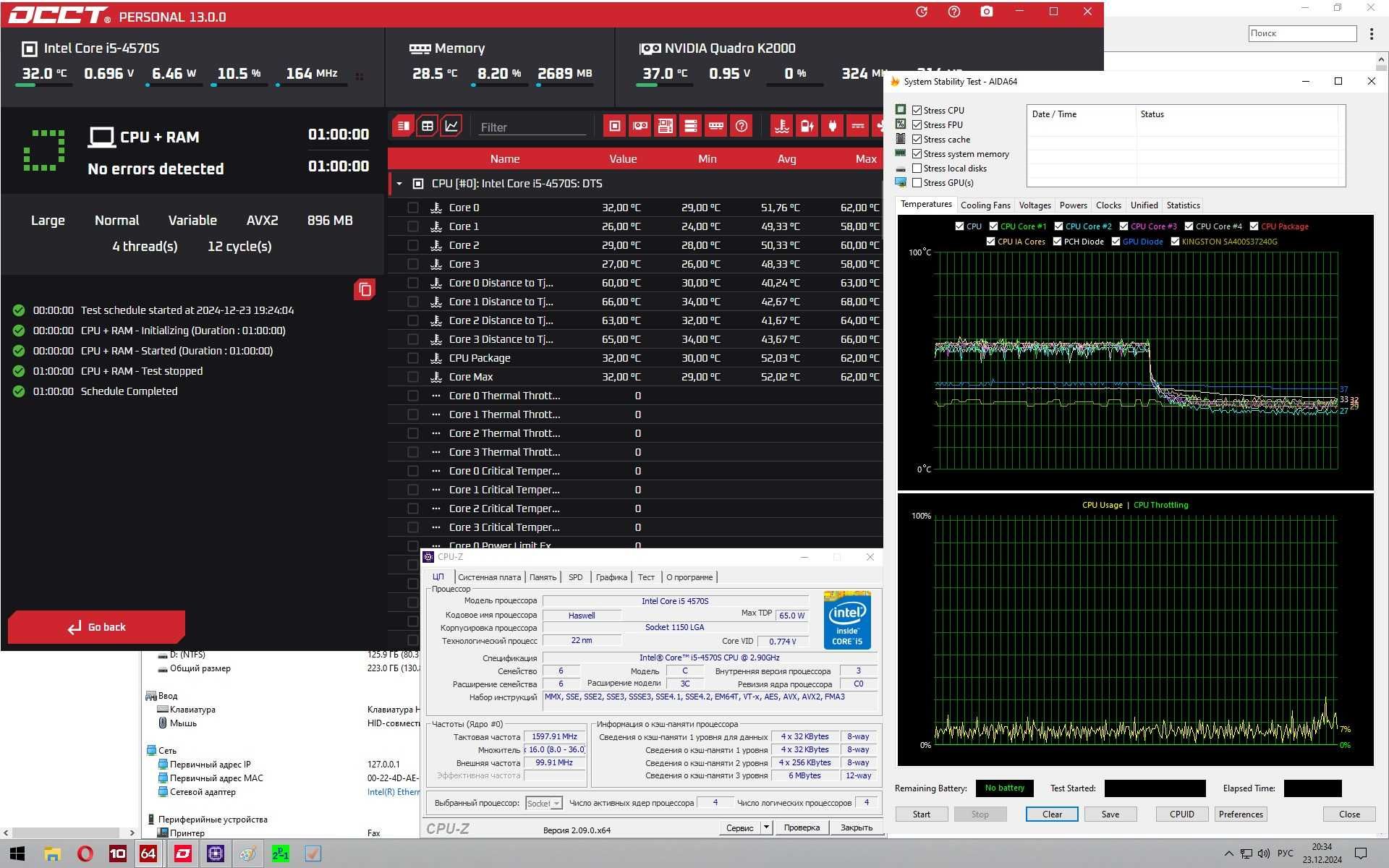Toggle power plug readings filter in OCCT
Viewport: 1389px width, 868px height.
click(x=833, y=126)
